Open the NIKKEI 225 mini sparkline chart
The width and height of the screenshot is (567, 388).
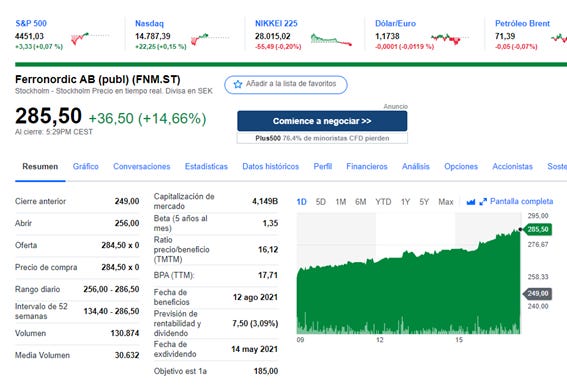pyautogui.click(x=331, y=39)
